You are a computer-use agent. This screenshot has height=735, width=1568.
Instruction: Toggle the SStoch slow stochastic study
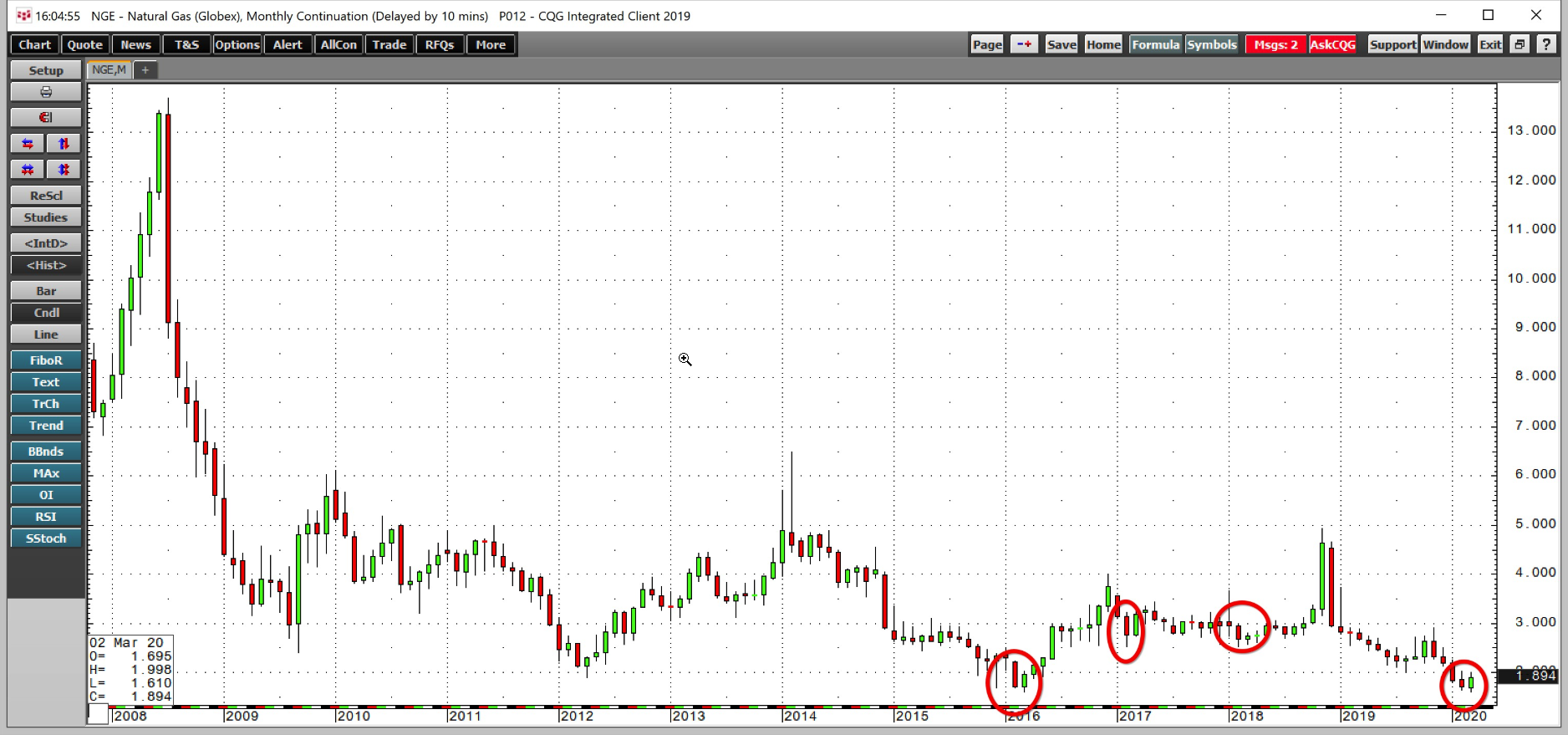[x=46, y=538]
